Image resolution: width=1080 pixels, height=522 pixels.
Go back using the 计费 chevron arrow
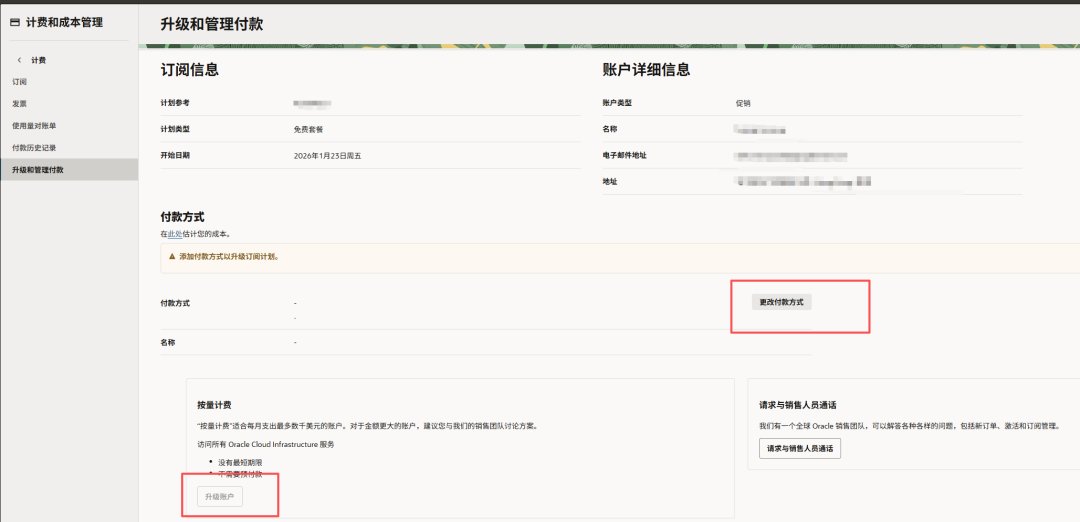click(x=19, y=61)
